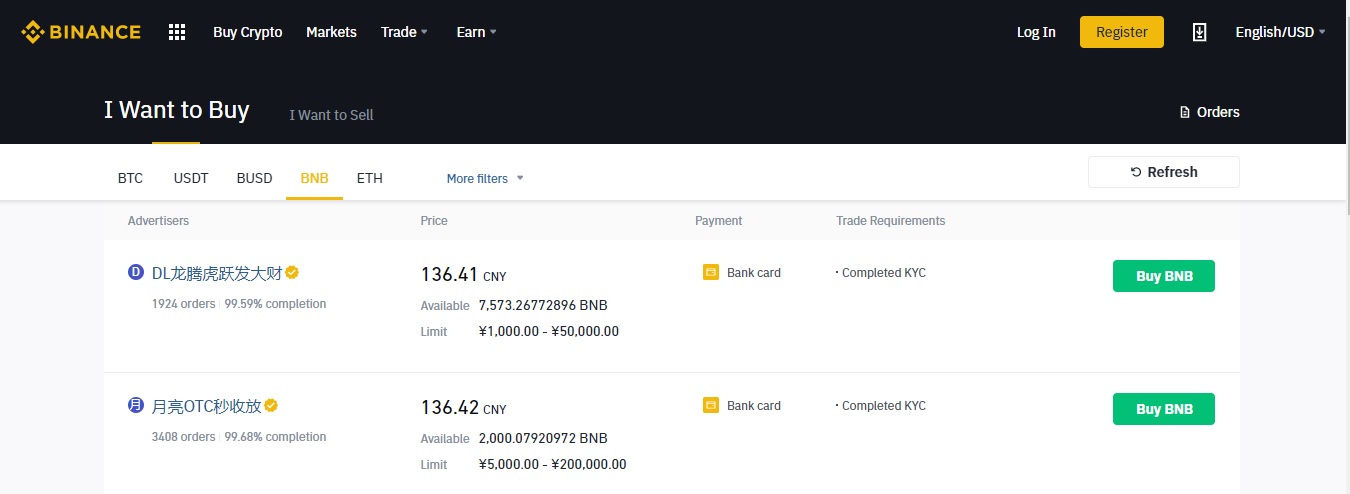Click the Binance logo
Screen dimensions: 1350x494
point(81,32)
